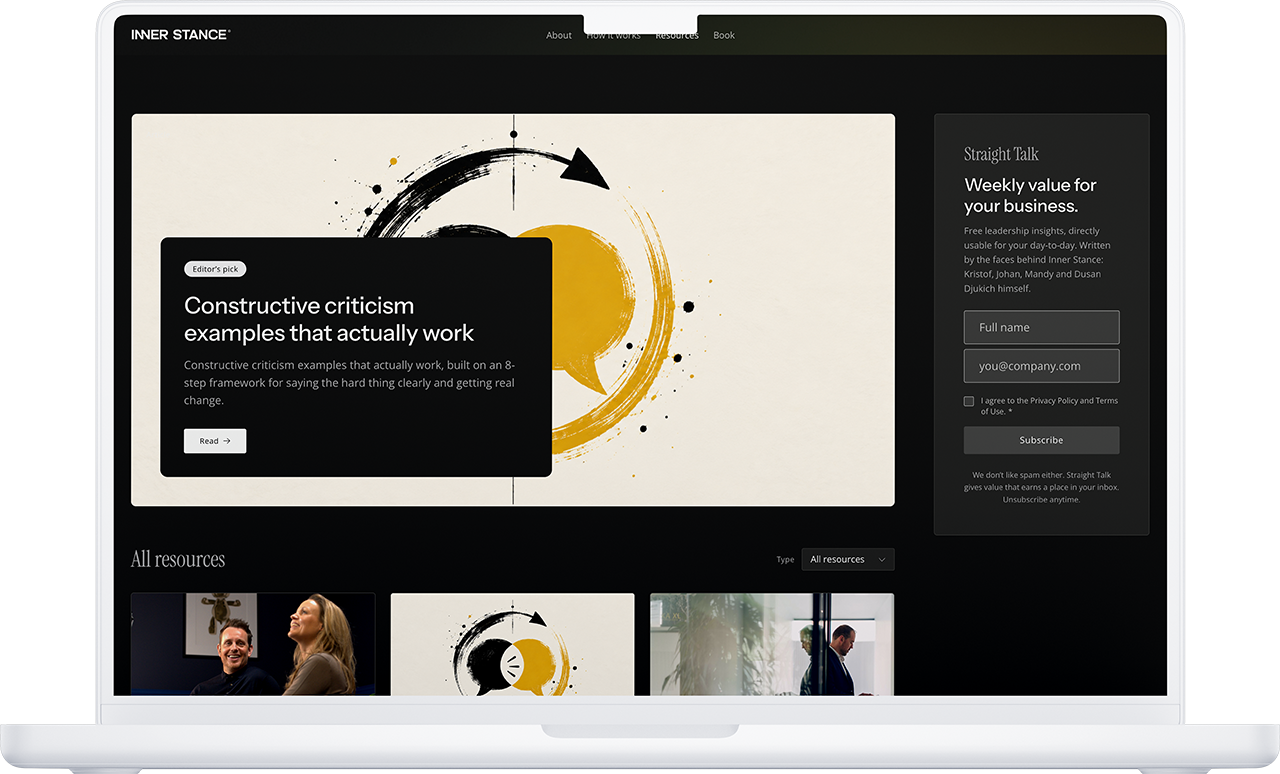Click the Subscribe button
This screenshot has height=774, width=1280.
(x=1041, y=440)
